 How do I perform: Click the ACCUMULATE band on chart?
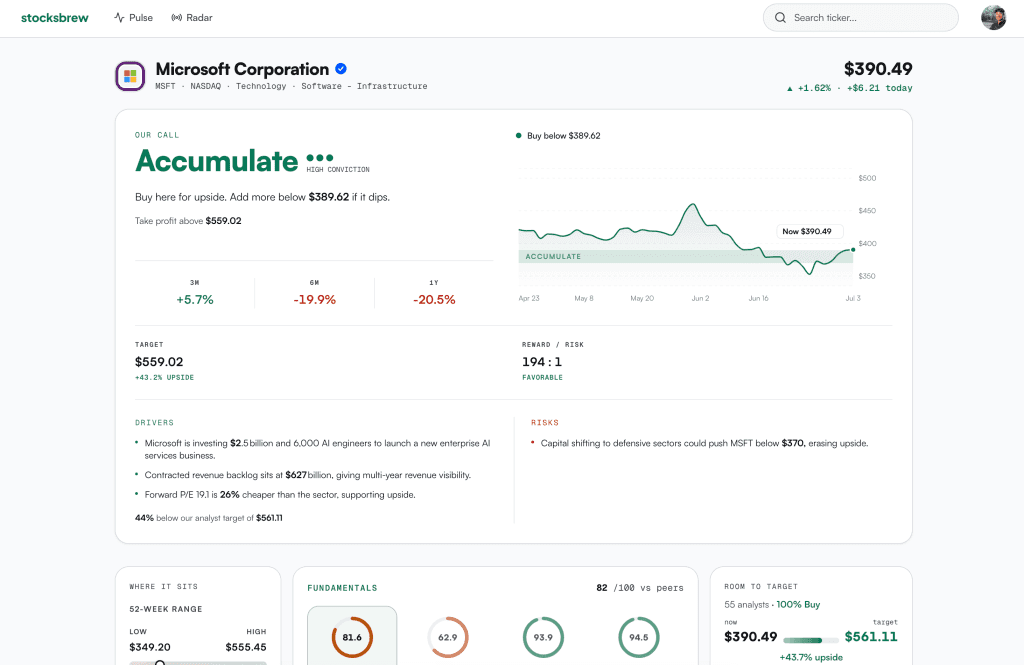(x=686, y=257)
